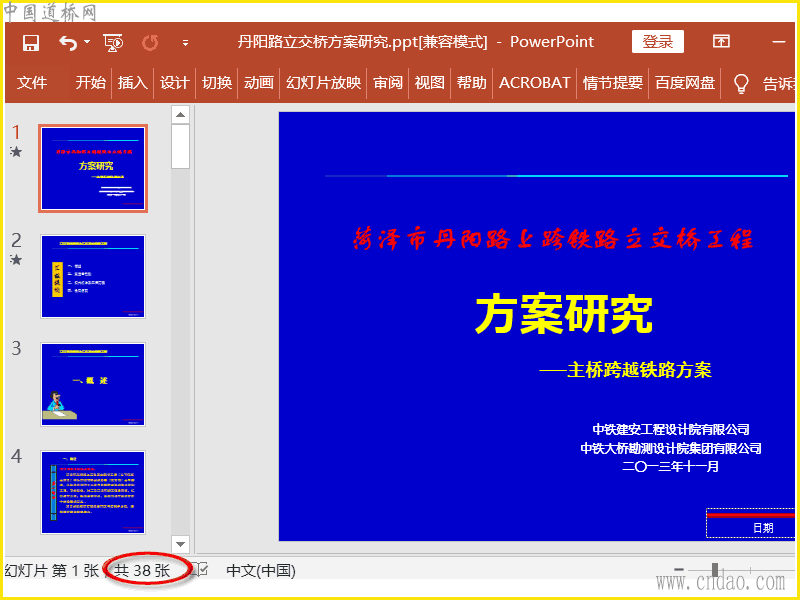The height and width of the screenshot is (600, 800).
Task: Click thumbnail pane scroll up arrow
Action: (180, 115)
